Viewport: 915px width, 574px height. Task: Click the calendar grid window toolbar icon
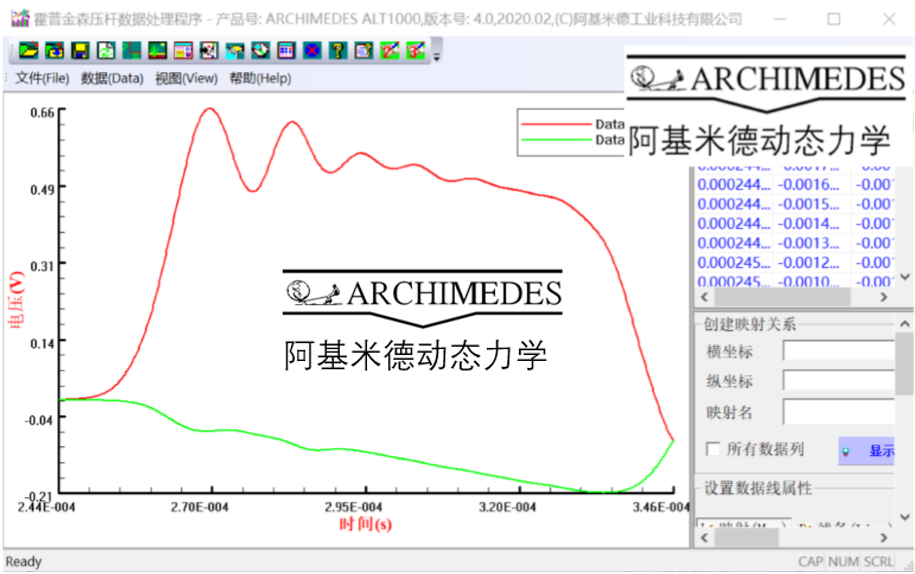(286, 51)
